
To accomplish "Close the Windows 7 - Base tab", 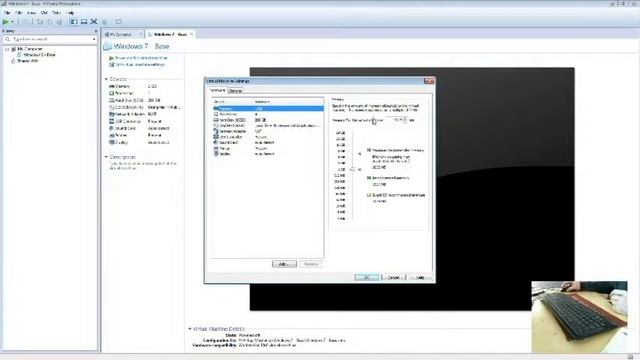I will pos(191,34).
